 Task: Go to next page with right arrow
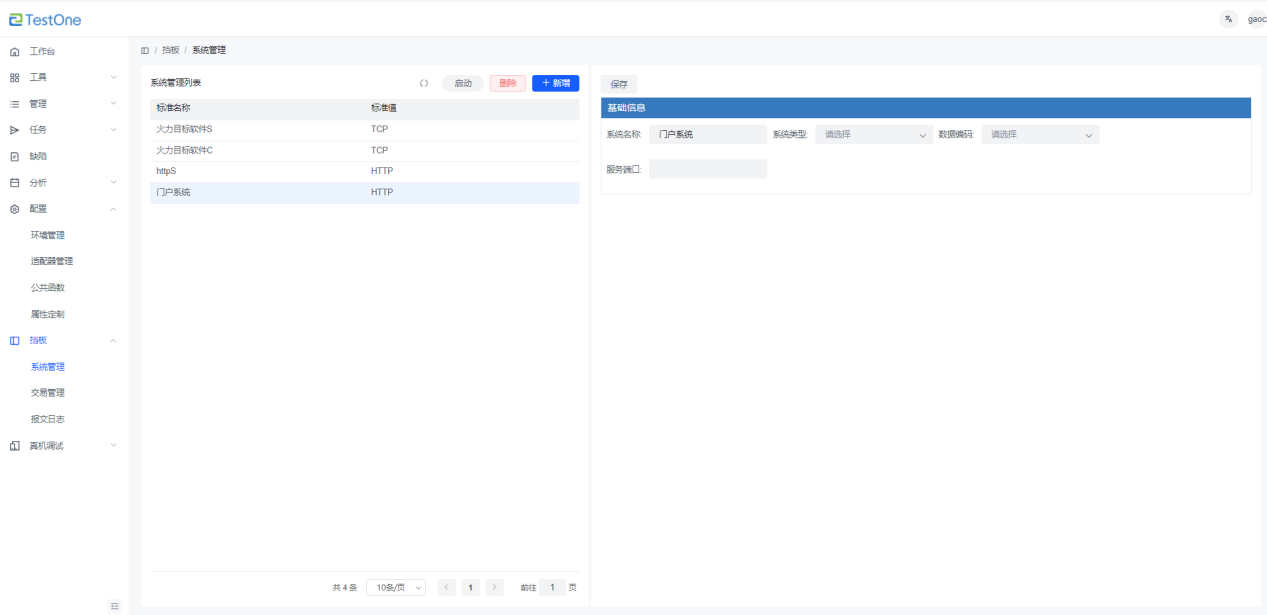[494, 588]
